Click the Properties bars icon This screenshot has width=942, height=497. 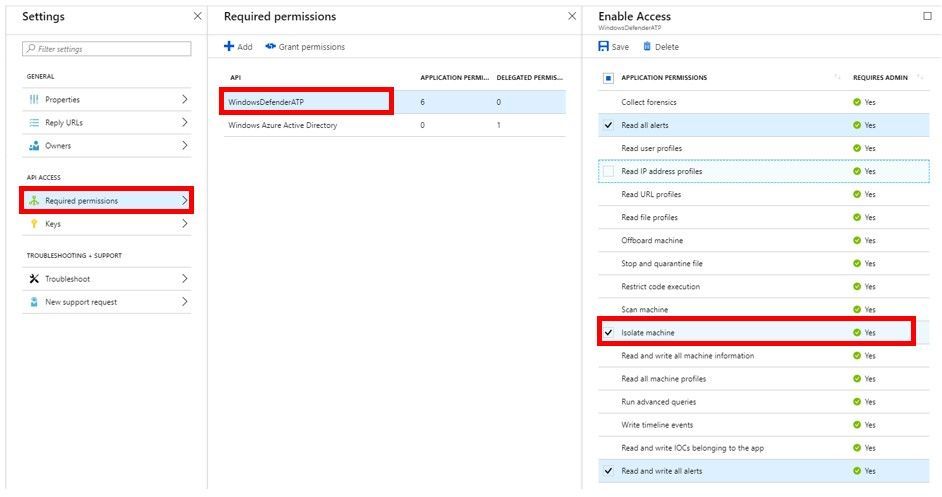34,100
